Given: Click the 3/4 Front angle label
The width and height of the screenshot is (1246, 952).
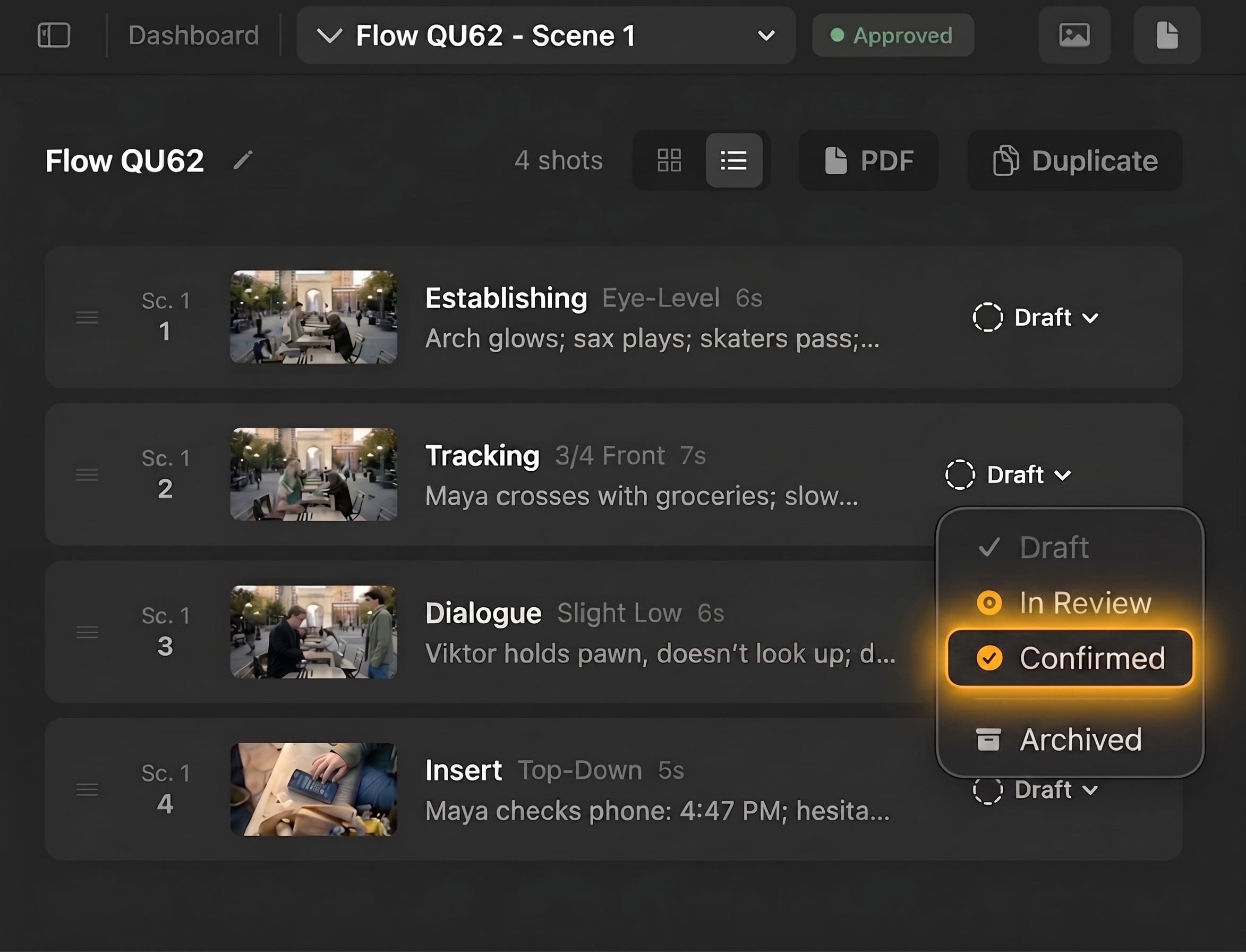Looking at the screenshot, I should point(609,456).
